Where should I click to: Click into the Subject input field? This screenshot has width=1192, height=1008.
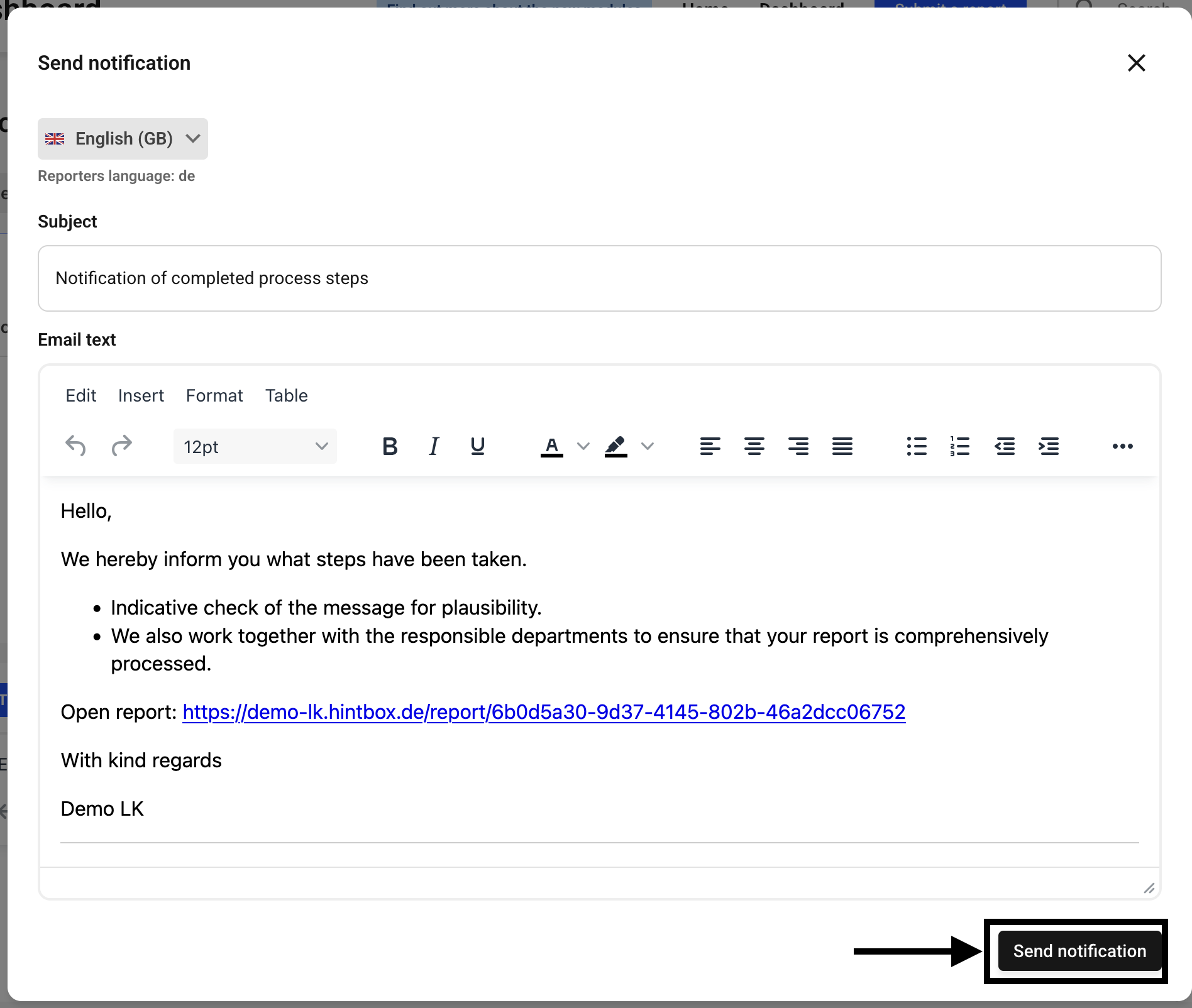click(x=599, y=278)
